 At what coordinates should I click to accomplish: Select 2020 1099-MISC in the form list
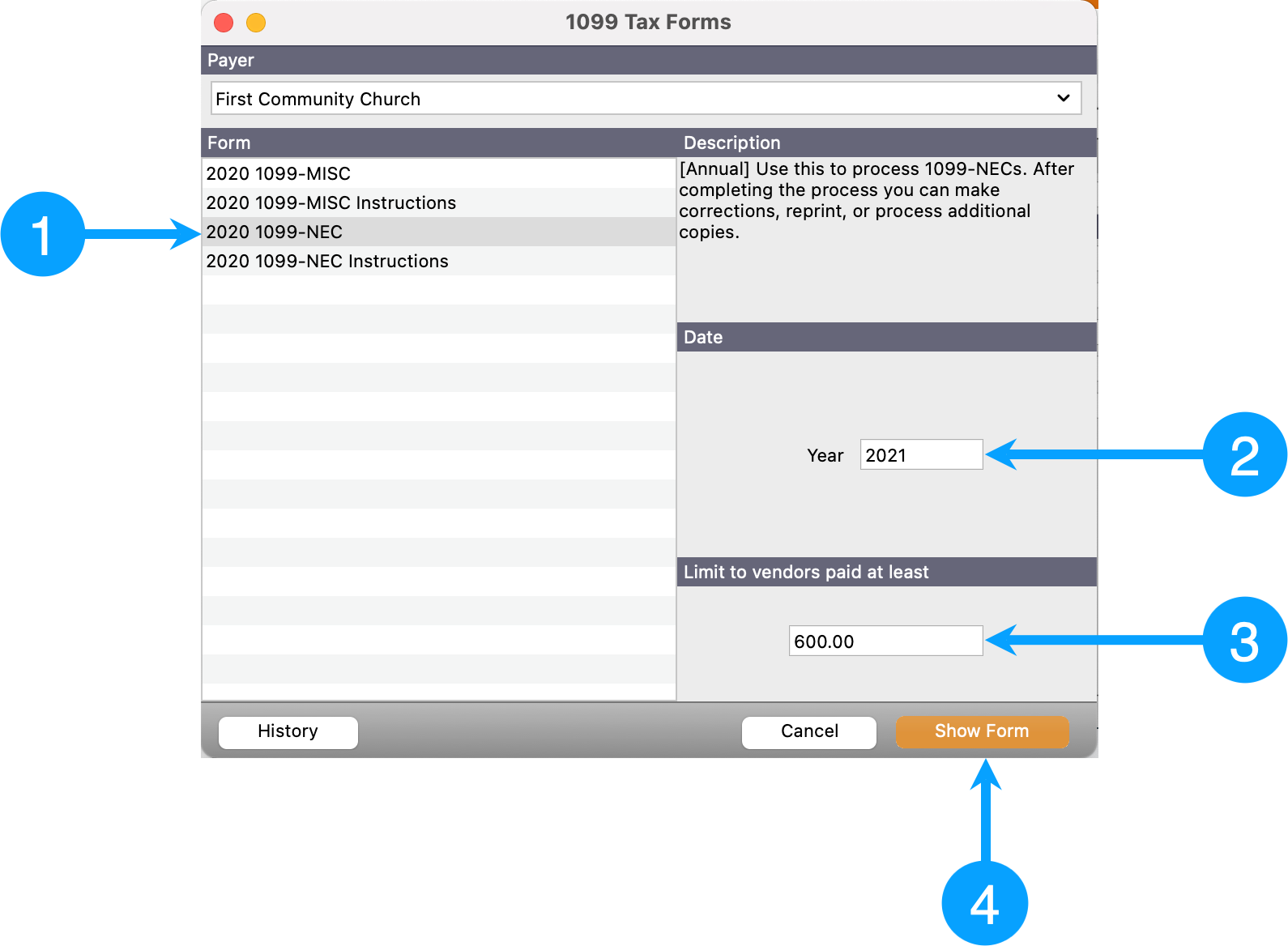pos(279,173)
